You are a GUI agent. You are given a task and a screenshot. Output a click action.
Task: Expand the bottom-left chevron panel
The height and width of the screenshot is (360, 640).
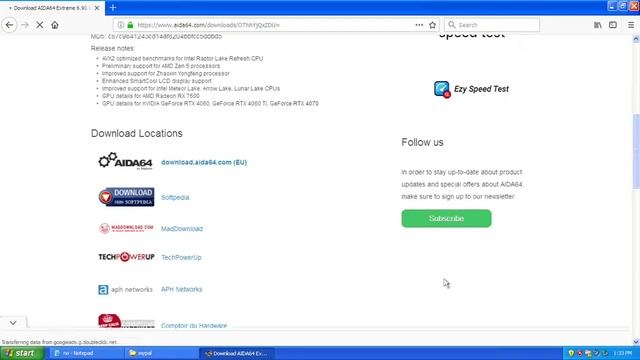click(x=13, y=322)
